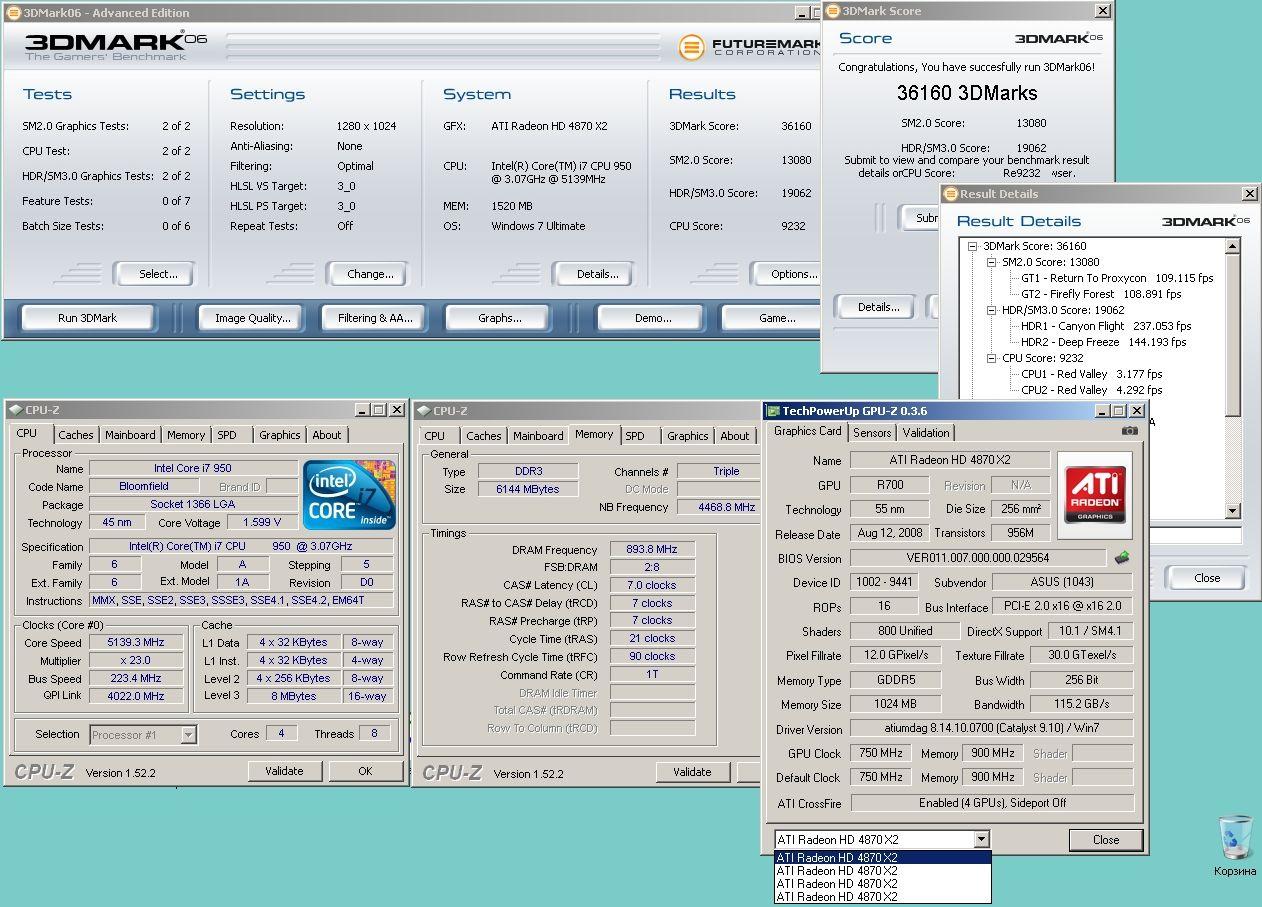
Task: Select the first ATI Radeon HD 4870 X2 list entry
Action: click(x=883, y=858)
